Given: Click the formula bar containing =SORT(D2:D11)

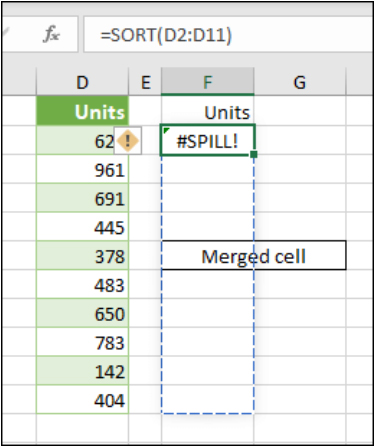Looking at the screenshot, I should coord(228,34).
